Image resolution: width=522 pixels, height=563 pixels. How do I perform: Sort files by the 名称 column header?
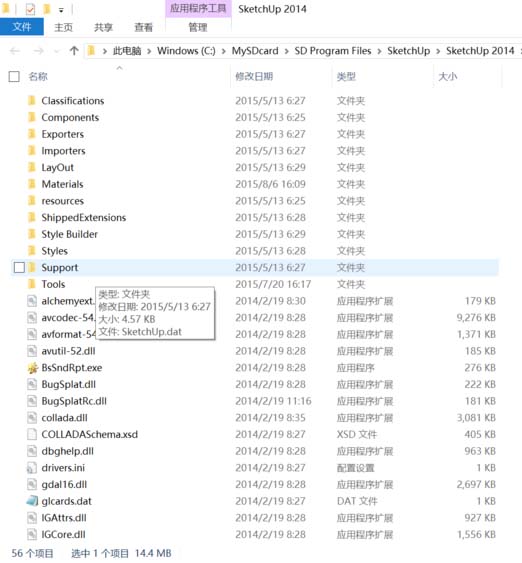[x=38, y=76]
